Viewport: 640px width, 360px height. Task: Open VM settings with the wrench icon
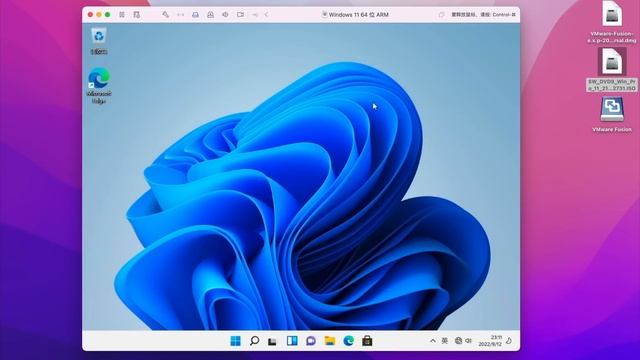click(x=165, y=15)
